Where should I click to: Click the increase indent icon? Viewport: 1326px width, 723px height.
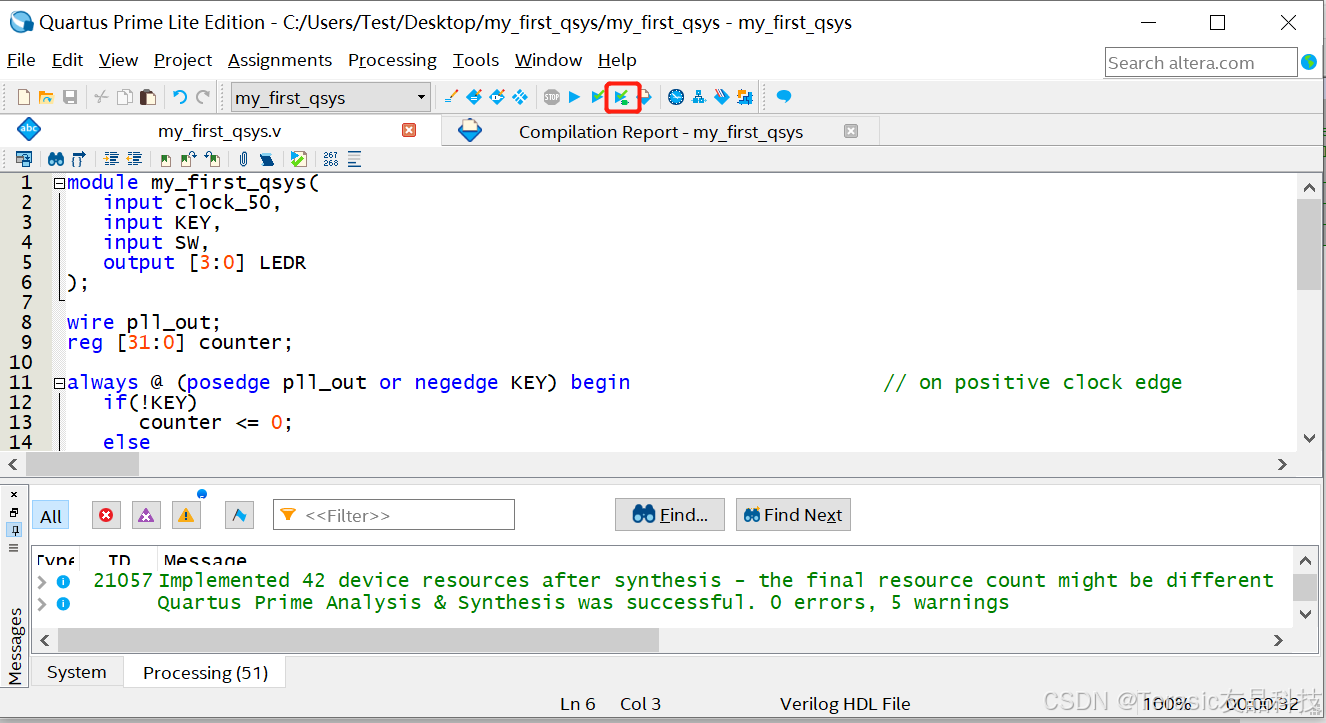(110, 159)
